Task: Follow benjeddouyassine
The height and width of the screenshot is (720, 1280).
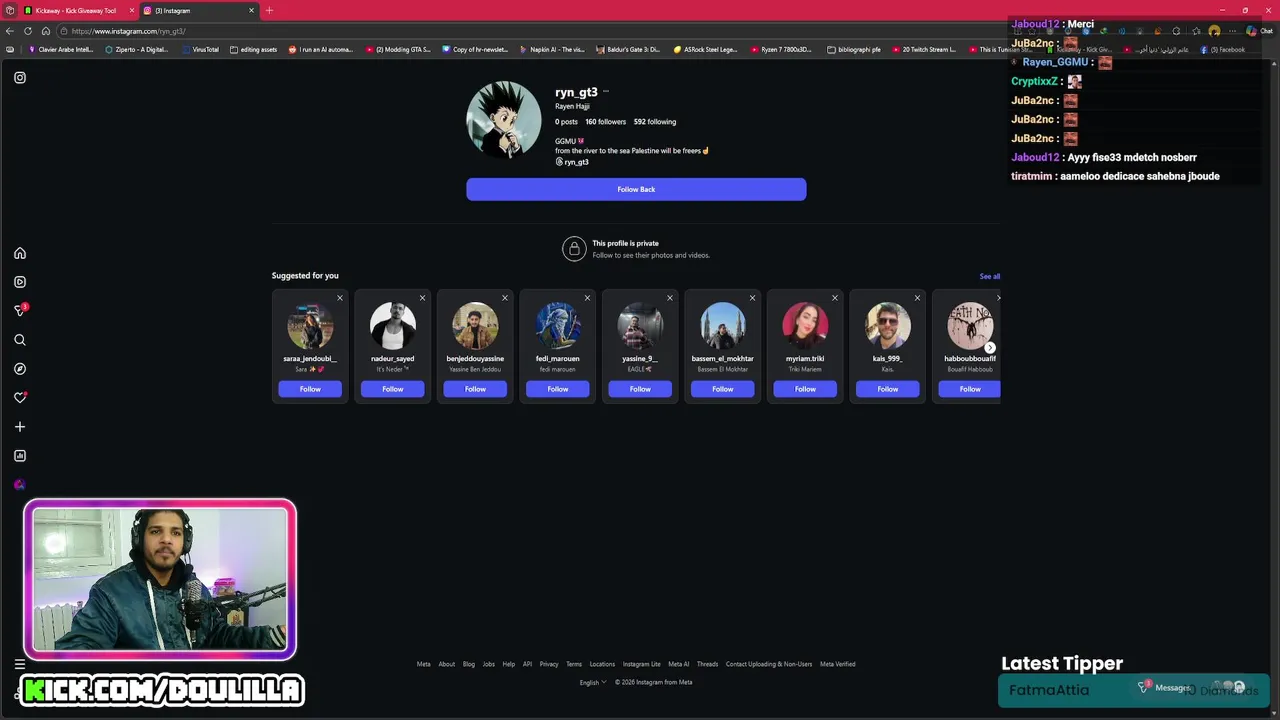Action: tap(475, 389)
